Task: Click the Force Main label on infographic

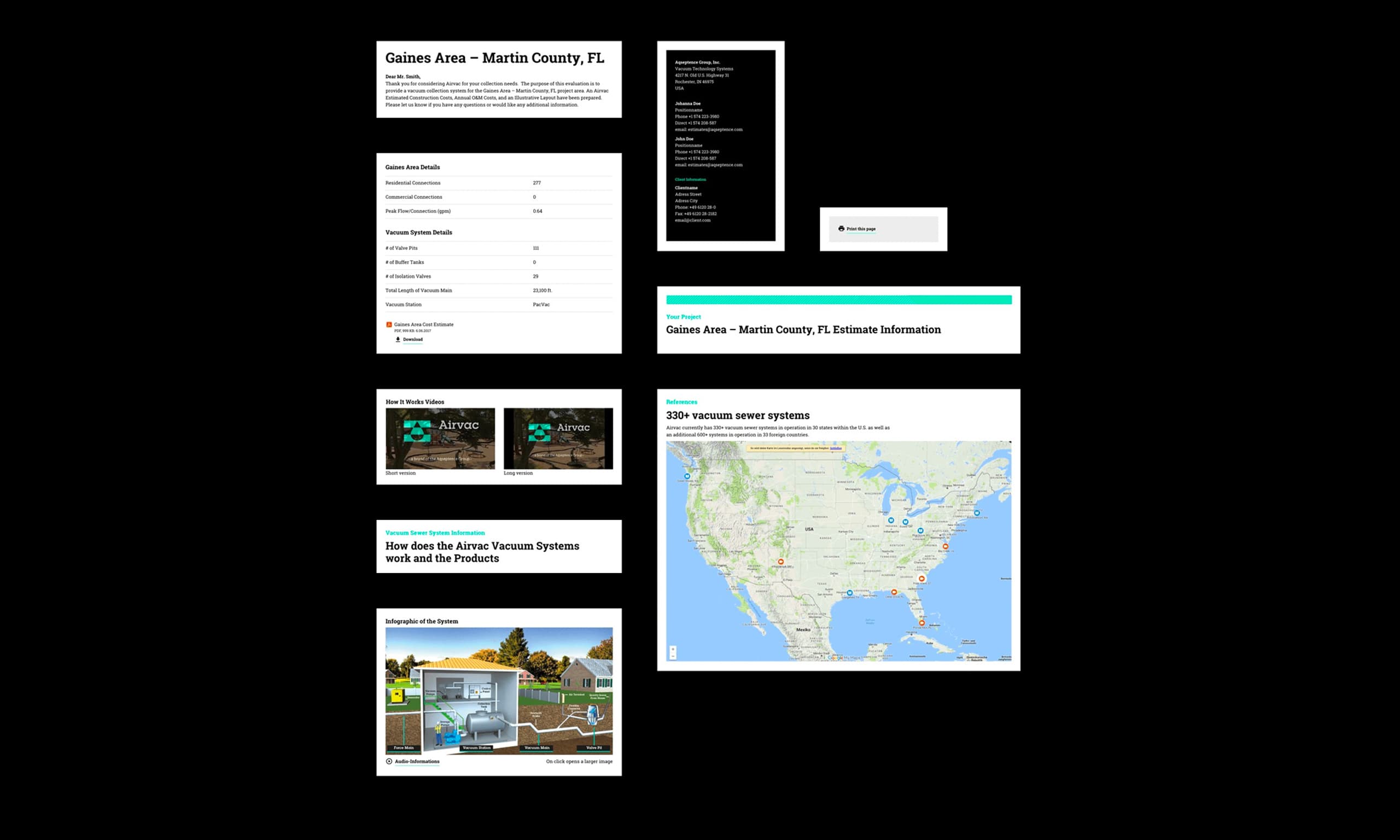Action: (404, 748)
